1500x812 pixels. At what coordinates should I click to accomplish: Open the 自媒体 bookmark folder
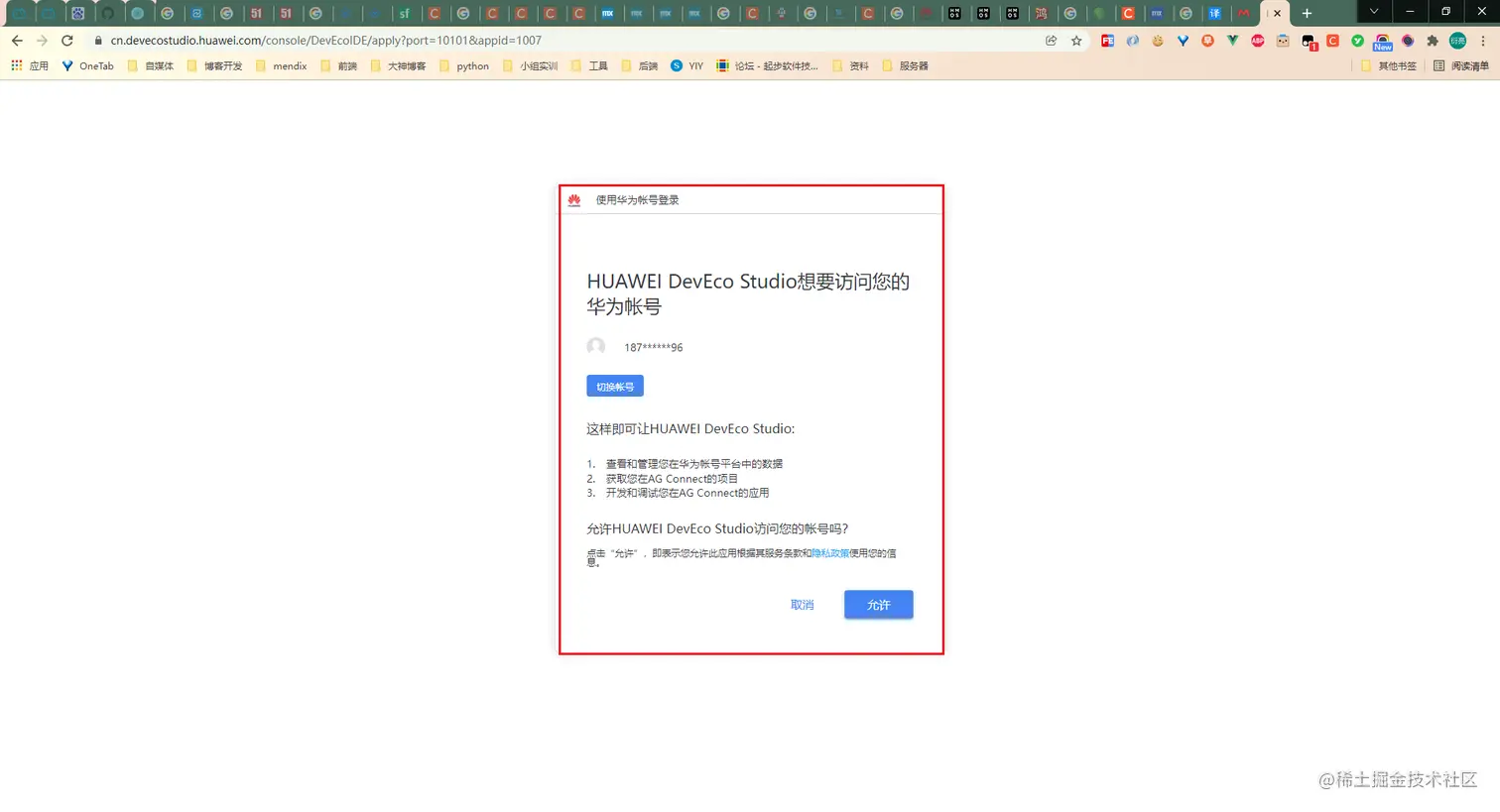click(150, 65)
